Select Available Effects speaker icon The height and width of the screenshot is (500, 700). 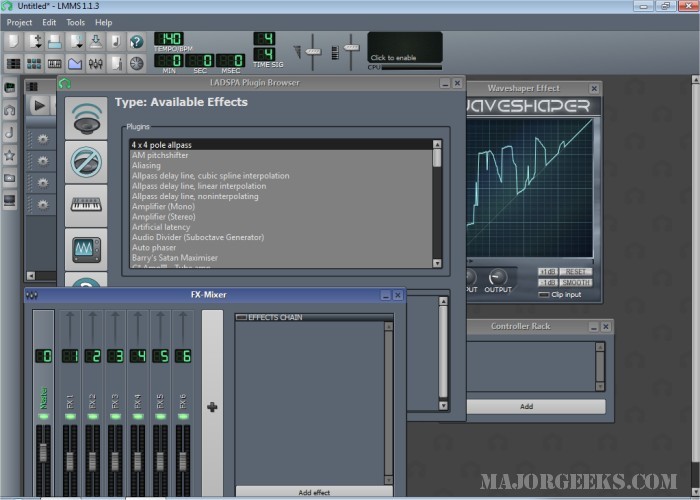tap(86, 118)
